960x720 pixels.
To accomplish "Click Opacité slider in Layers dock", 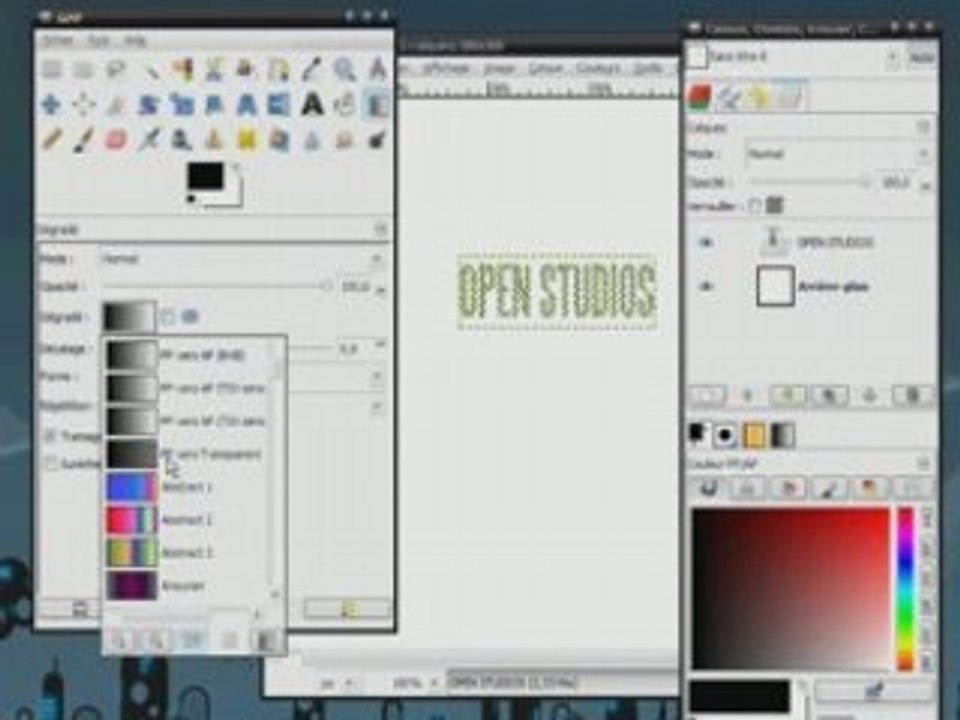I will click(810, 182).
